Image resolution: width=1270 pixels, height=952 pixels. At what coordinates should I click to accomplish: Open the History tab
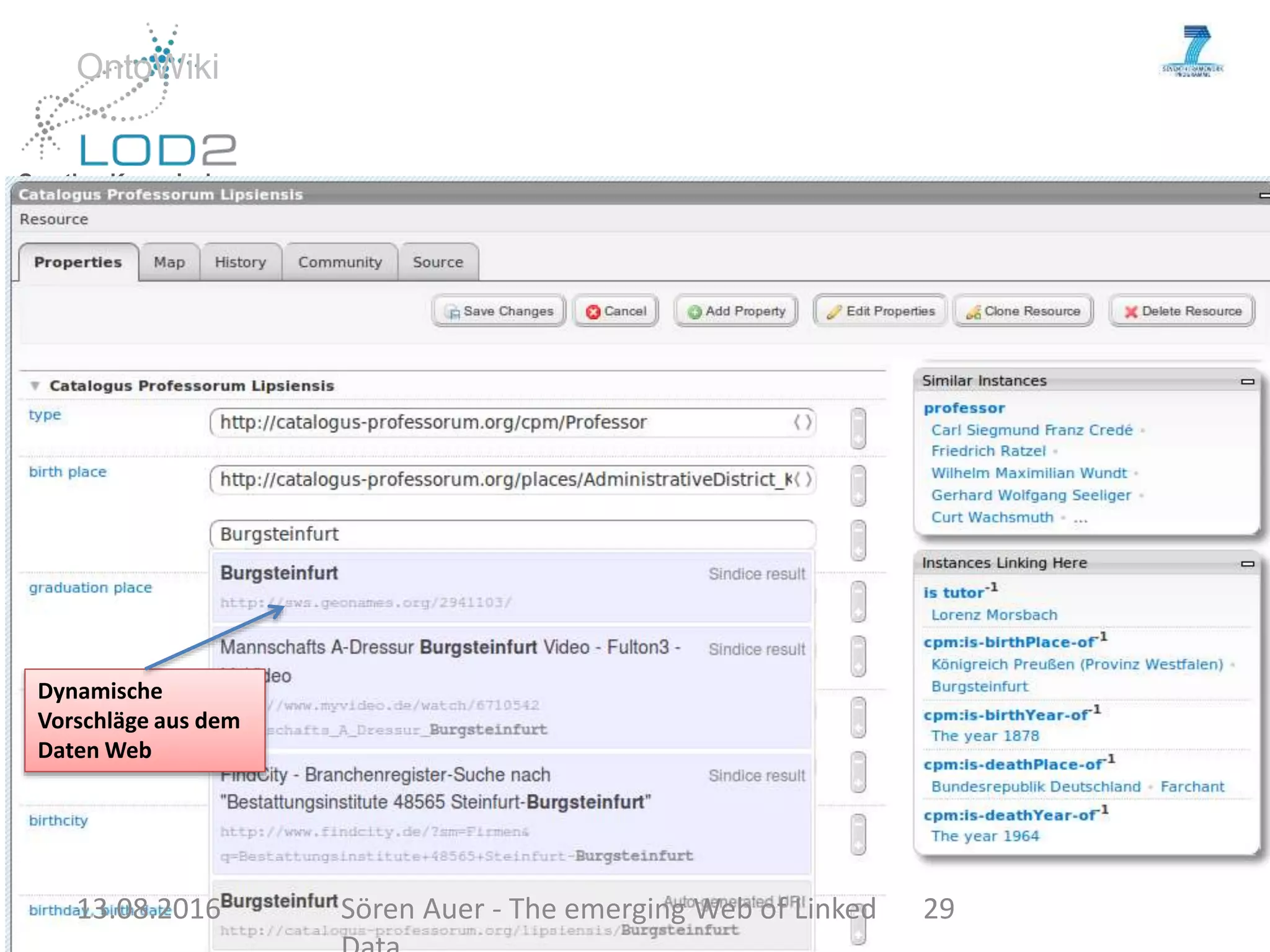click(x=241, y=262)
